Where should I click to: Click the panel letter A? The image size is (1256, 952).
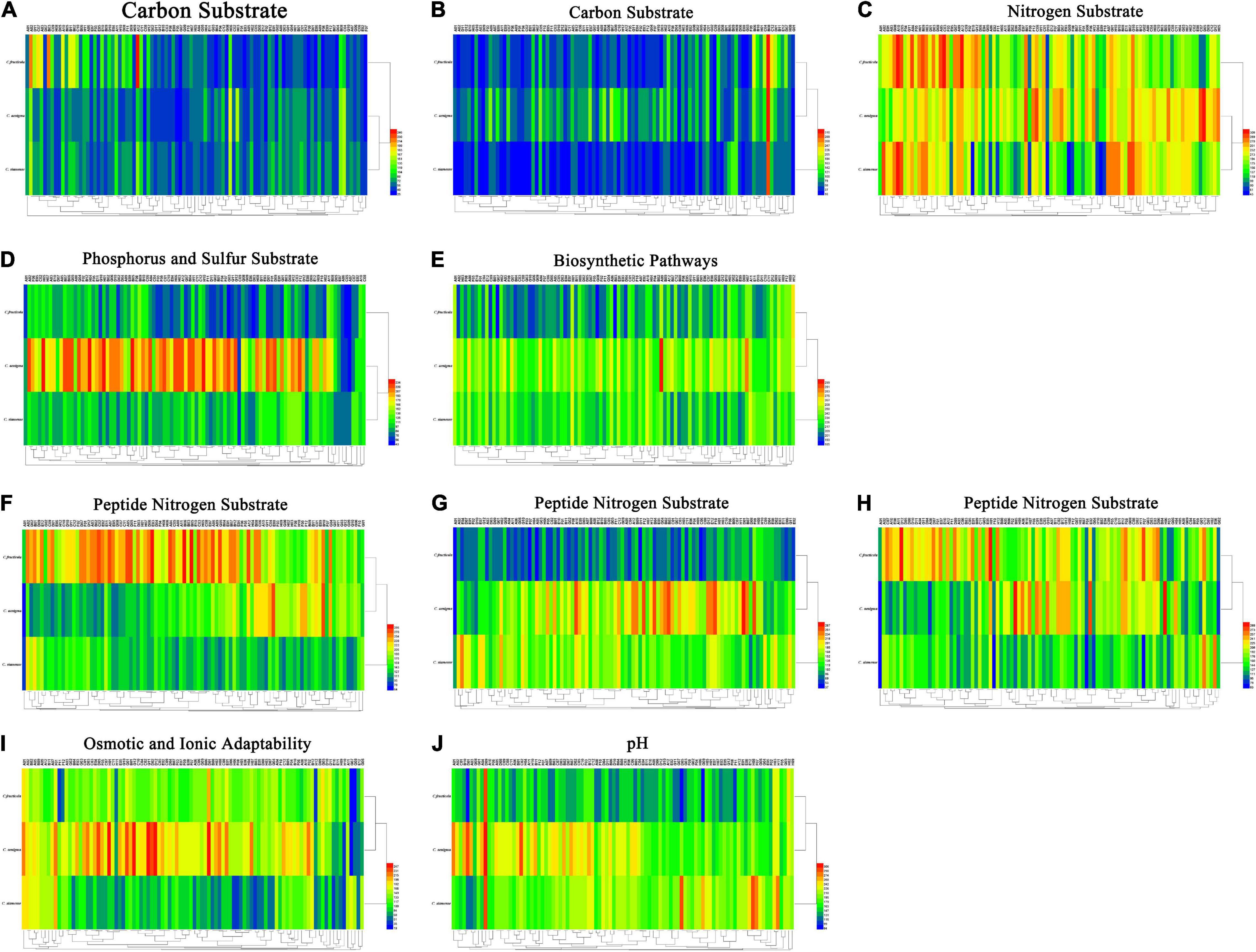[9, 10]
